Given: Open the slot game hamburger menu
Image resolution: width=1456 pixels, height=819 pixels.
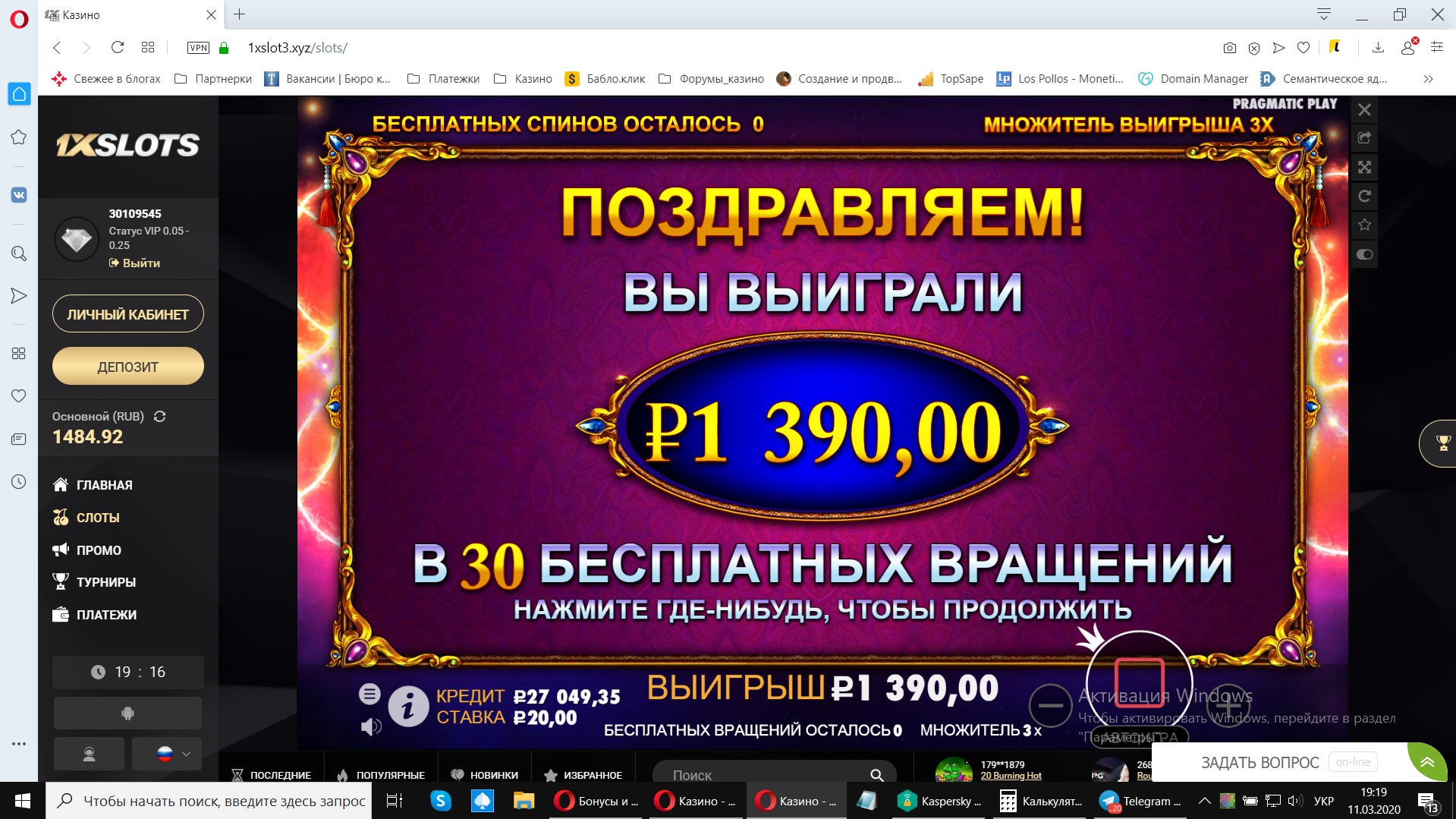Looking at the screenshot, I should 370,693.
